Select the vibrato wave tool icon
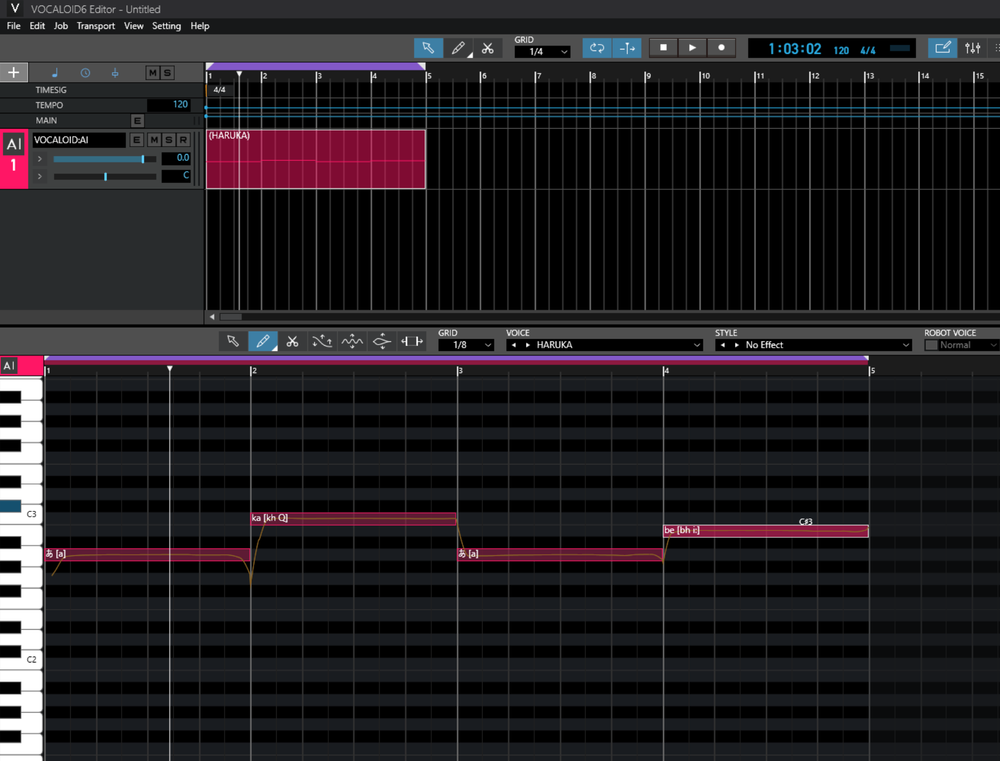The image size is (1000, 761). coord(352,342)
